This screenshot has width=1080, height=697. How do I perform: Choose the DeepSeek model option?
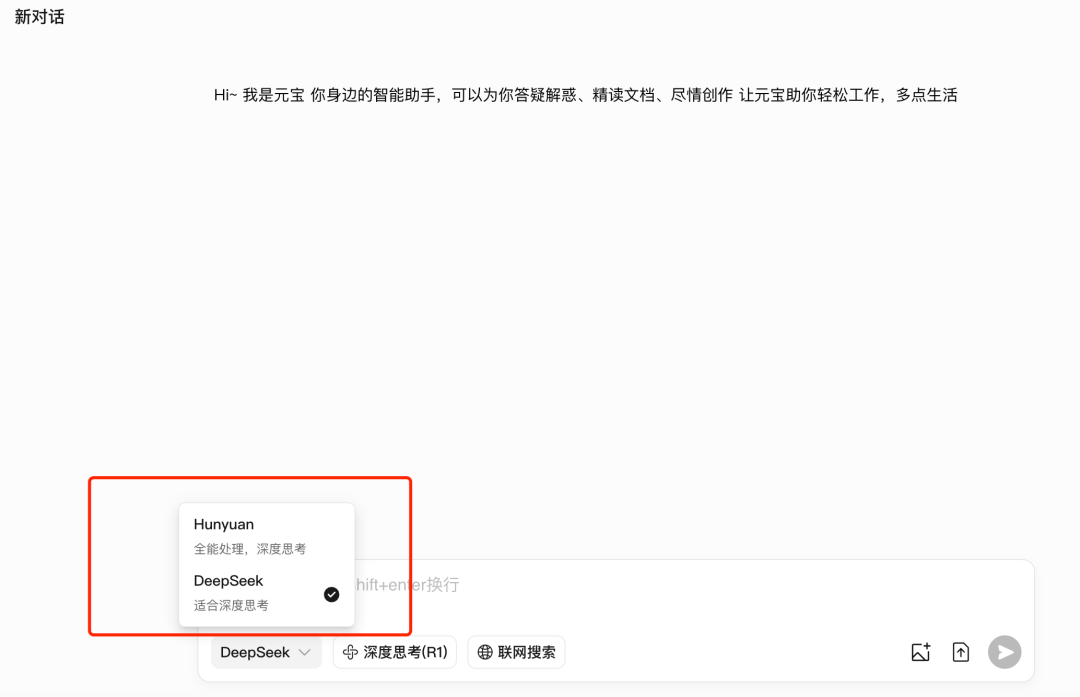pos(267,593)
